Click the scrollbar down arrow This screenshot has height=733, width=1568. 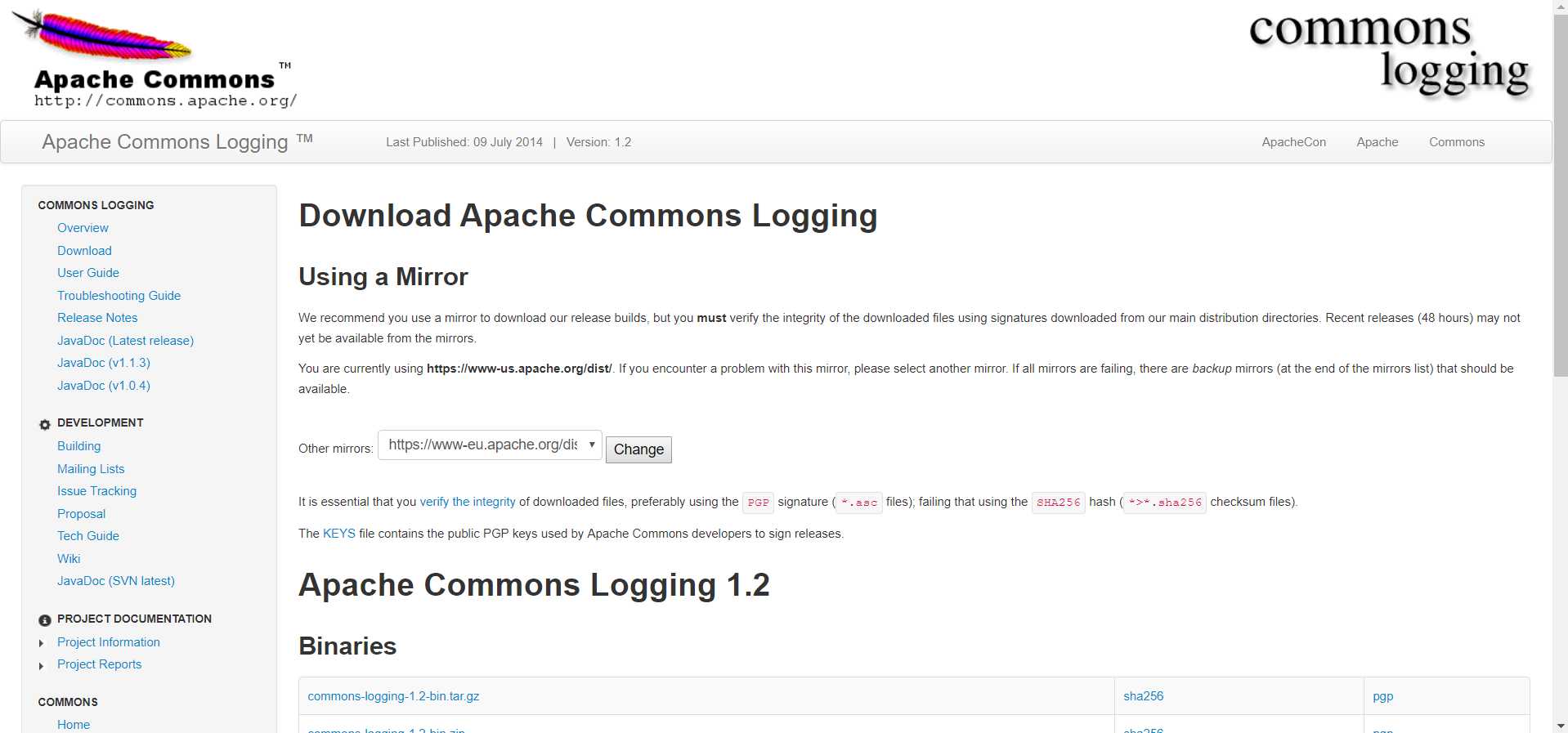coord(1561,726)
